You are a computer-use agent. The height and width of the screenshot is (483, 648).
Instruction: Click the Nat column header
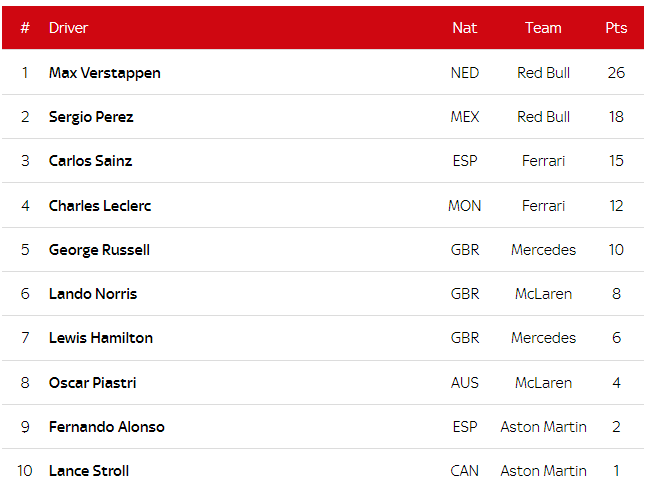464,28
